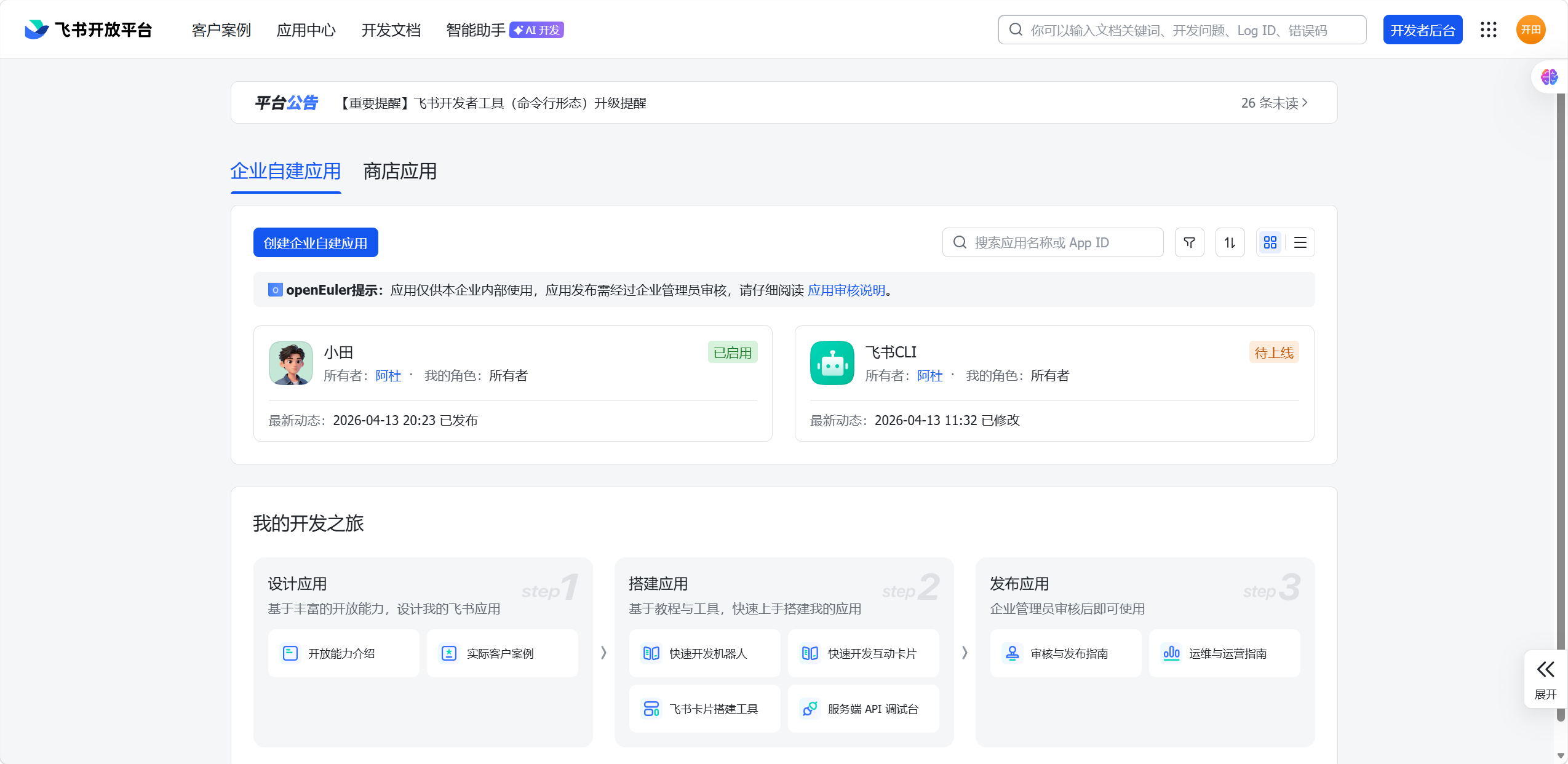Click the 服务端 API 调试台 icon

pyautogui.click(x=810, y=709)
